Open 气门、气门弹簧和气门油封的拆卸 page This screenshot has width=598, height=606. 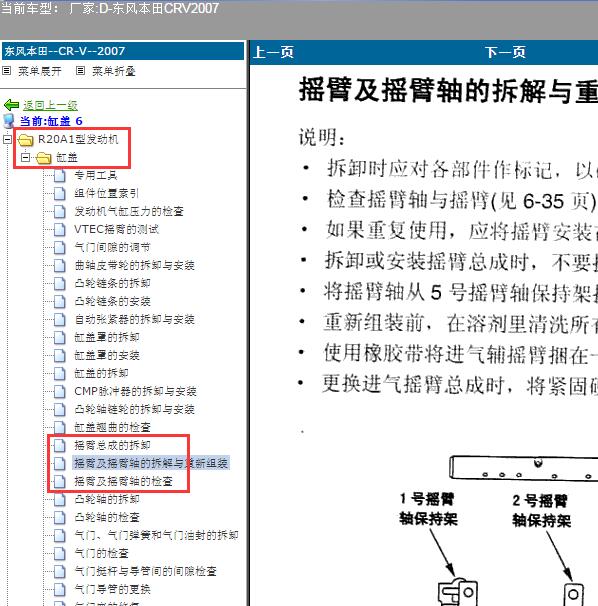tap(156, 535)
